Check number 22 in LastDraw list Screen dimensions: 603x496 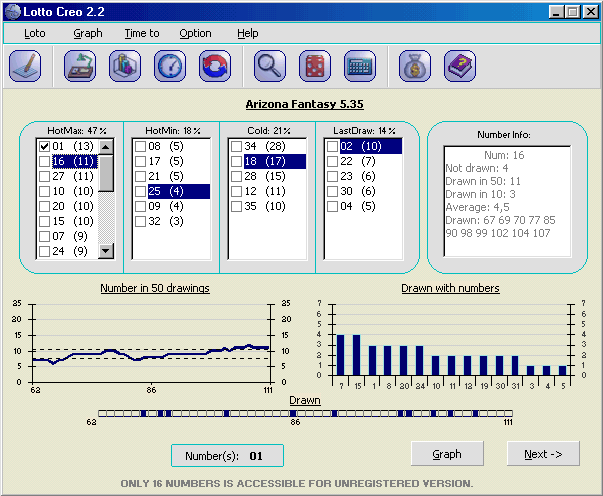tap(332, 161)
